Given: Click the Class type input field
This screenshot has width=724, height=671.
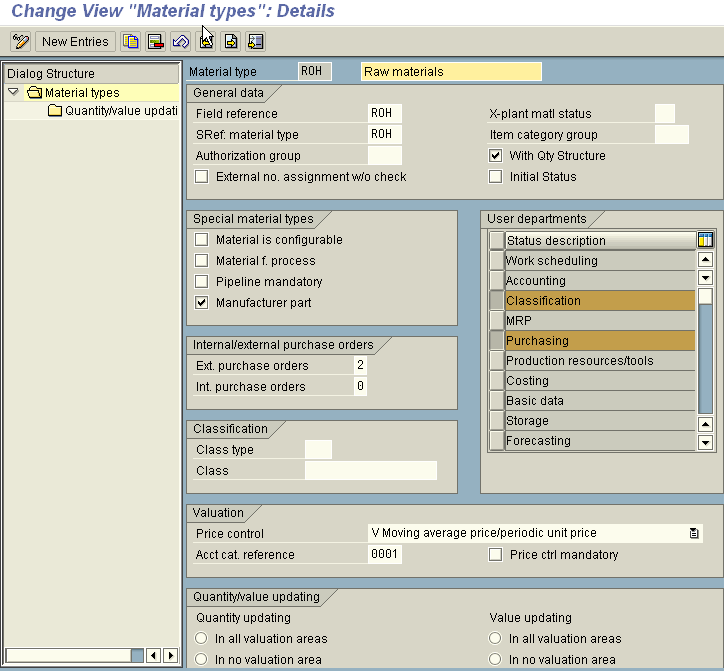Looking at the screenshot, I should pos(318,449).
